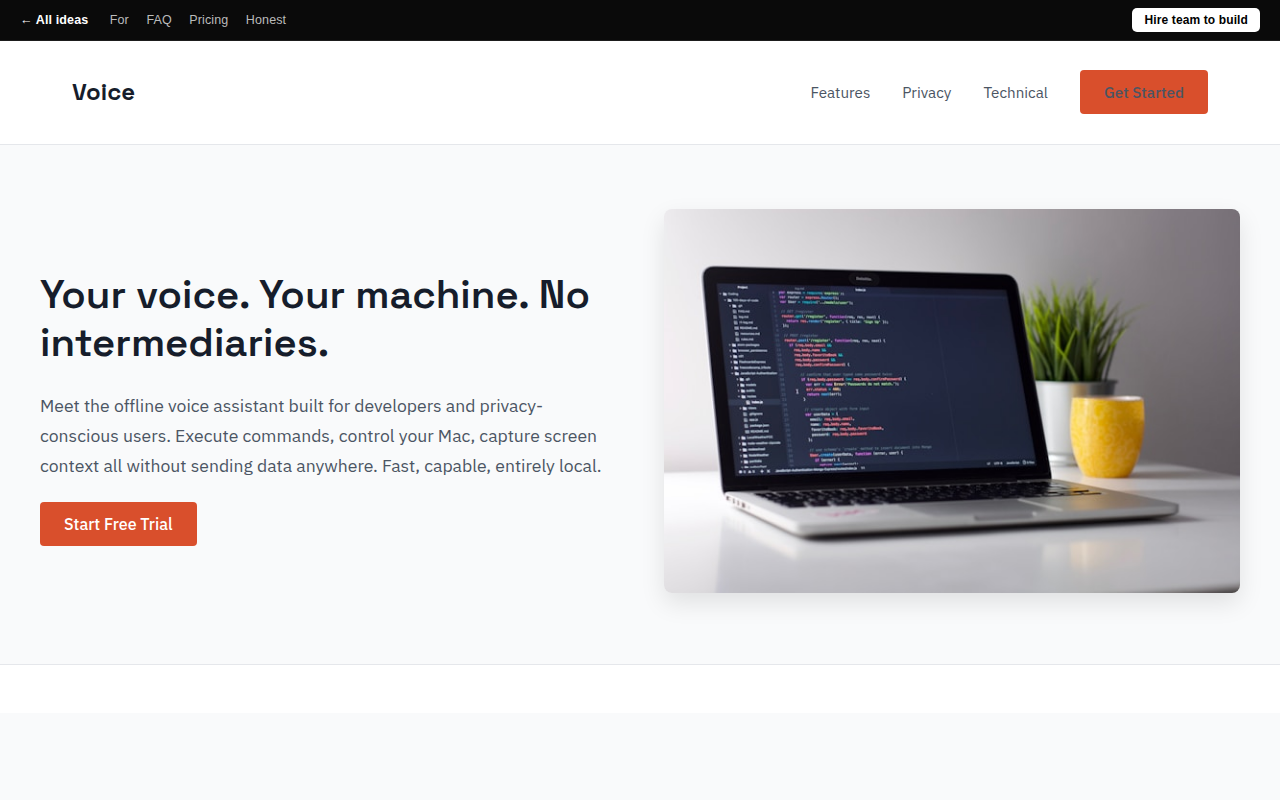Click the laptop hero image
This screenshot has height=800, width=1280.
952,401
